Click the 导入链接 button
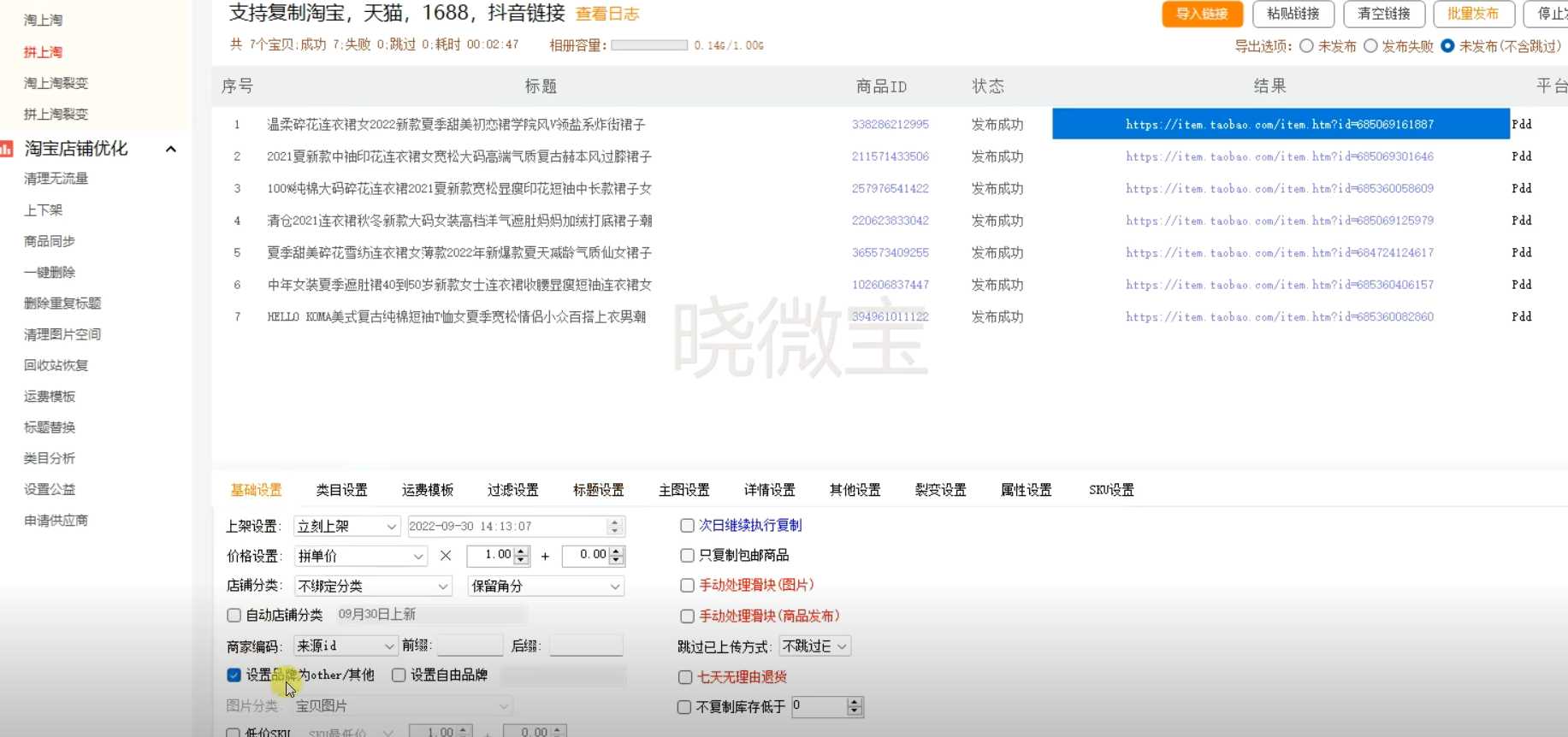 coord(1202,14)
